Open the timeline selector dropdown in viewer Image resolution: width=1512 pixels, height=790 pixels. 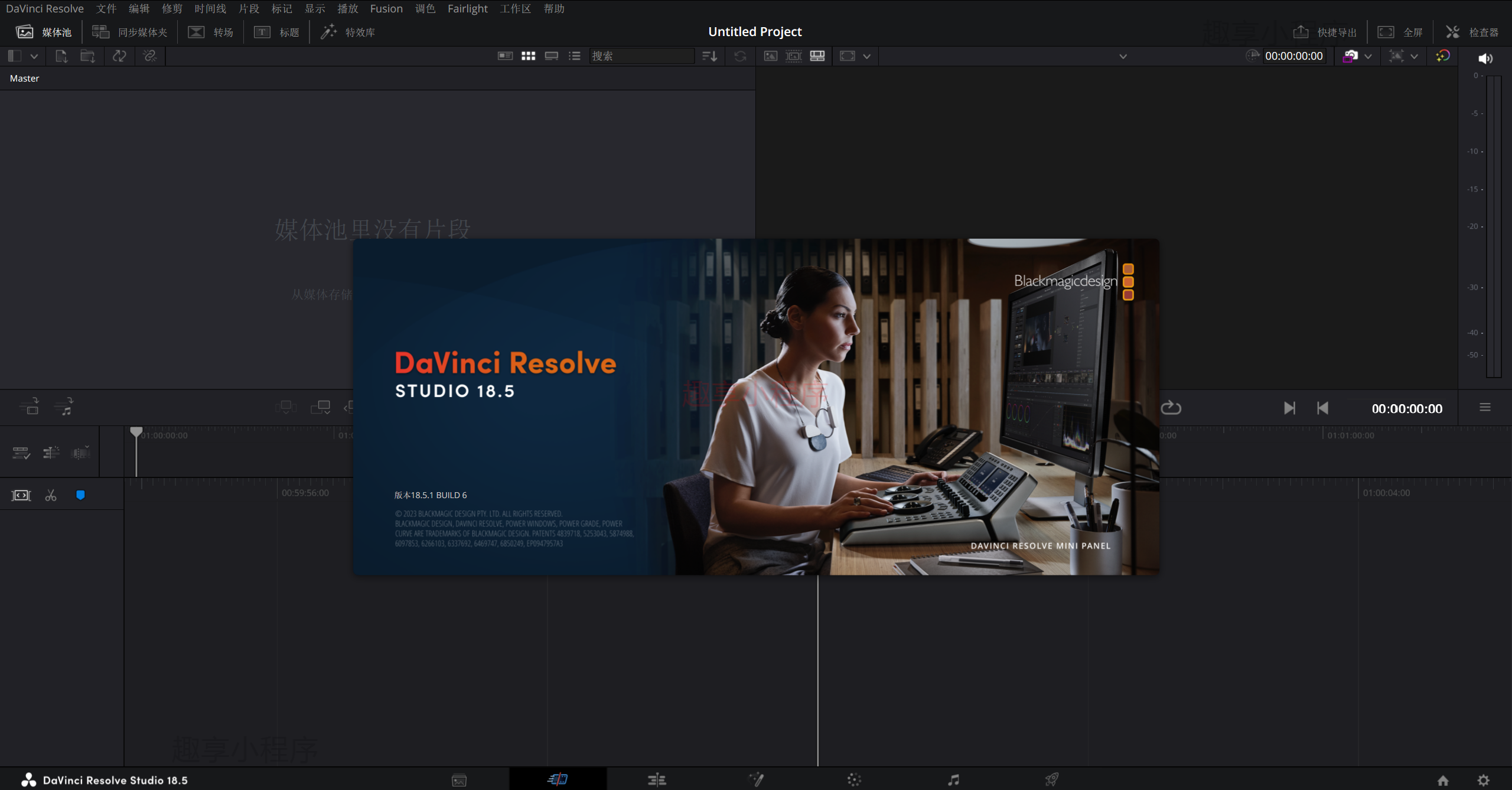point(1123,57)
